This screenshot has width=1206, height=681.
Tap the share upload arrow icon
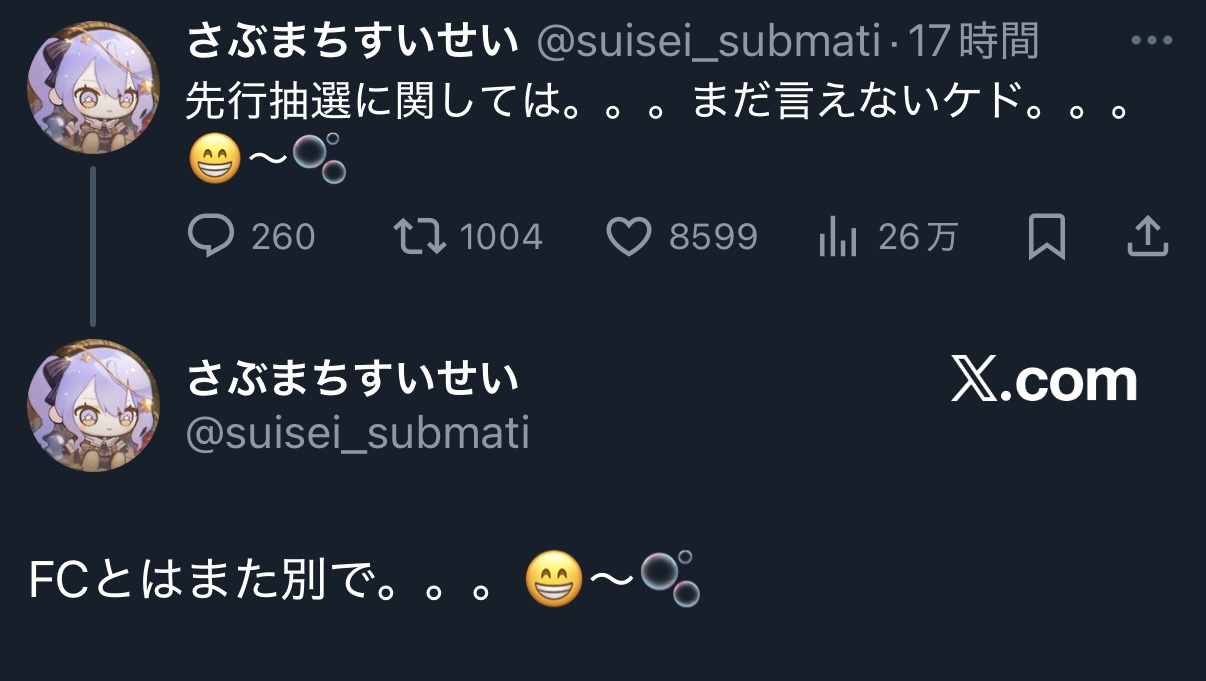(1148, 237)
